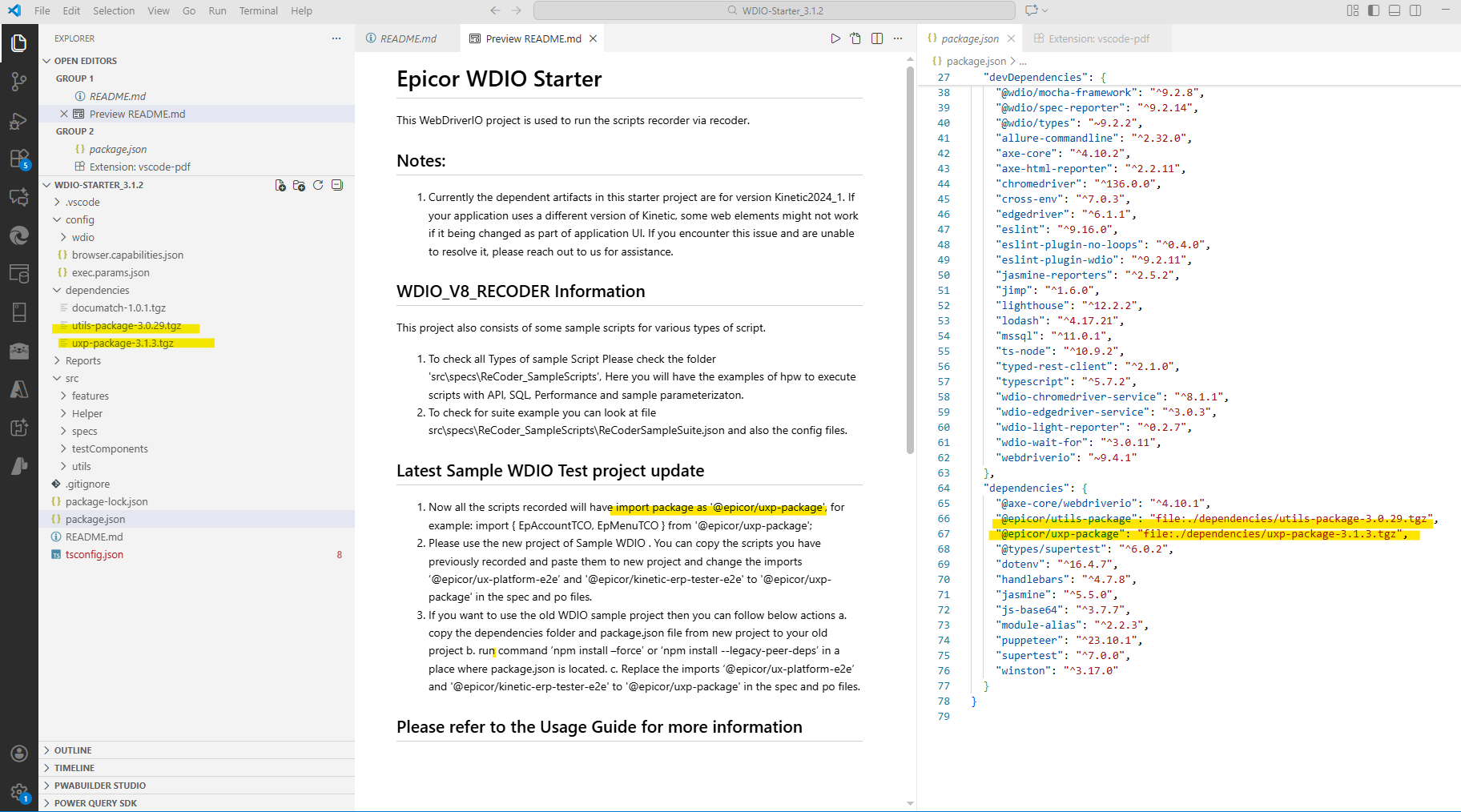Open the Accounts icon in activity bar

(18, 754)
